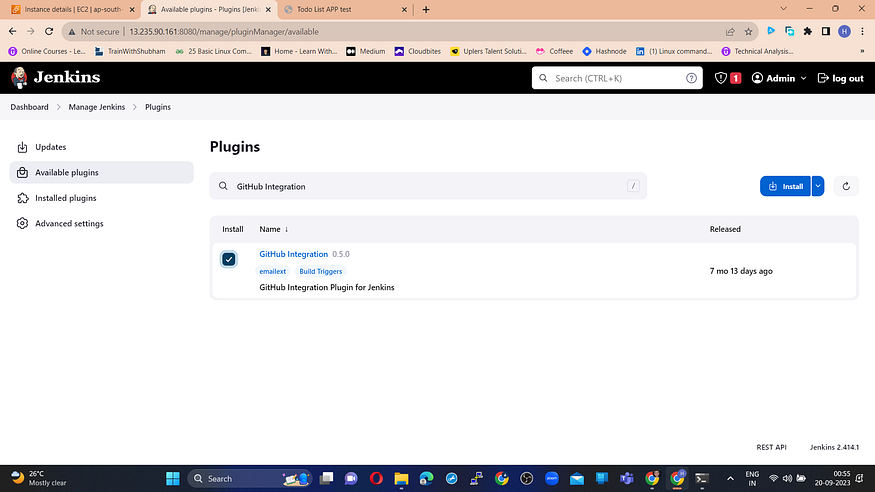This screenshot has height=492, width=875.
Task: Toggle the browser side panel icon
Action: [826, 32]
